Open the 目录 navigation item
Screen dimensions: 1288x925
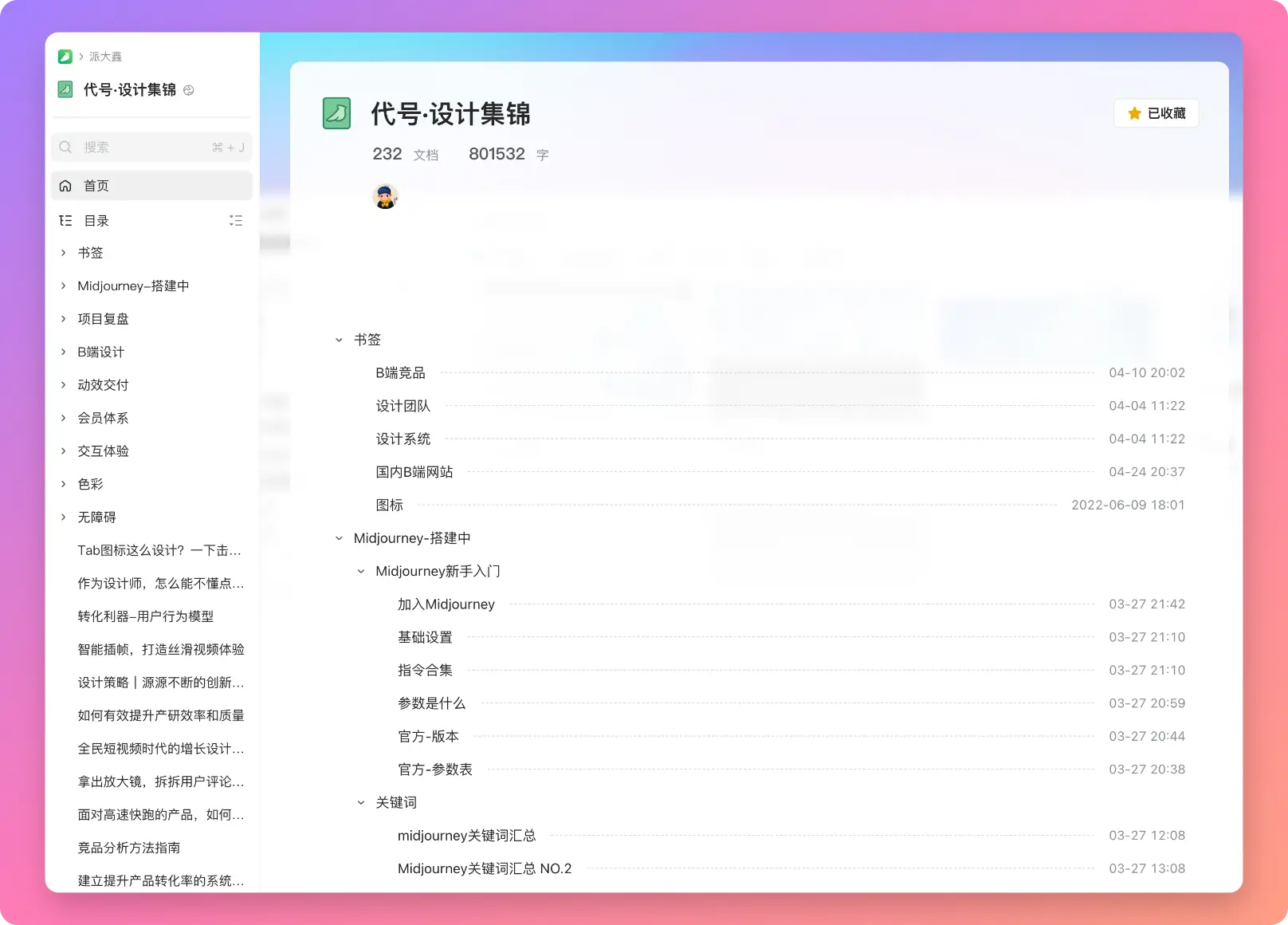click(96, 221)
